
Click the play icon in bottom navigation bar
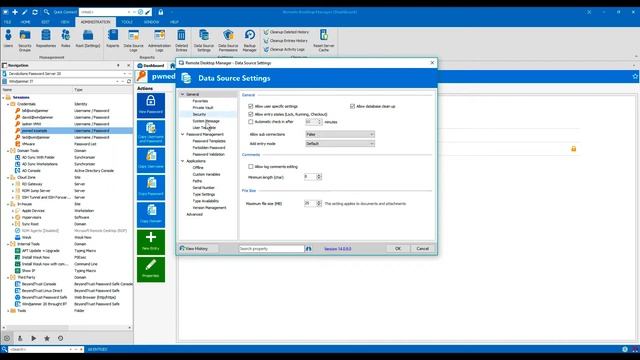tap(33, 338)
